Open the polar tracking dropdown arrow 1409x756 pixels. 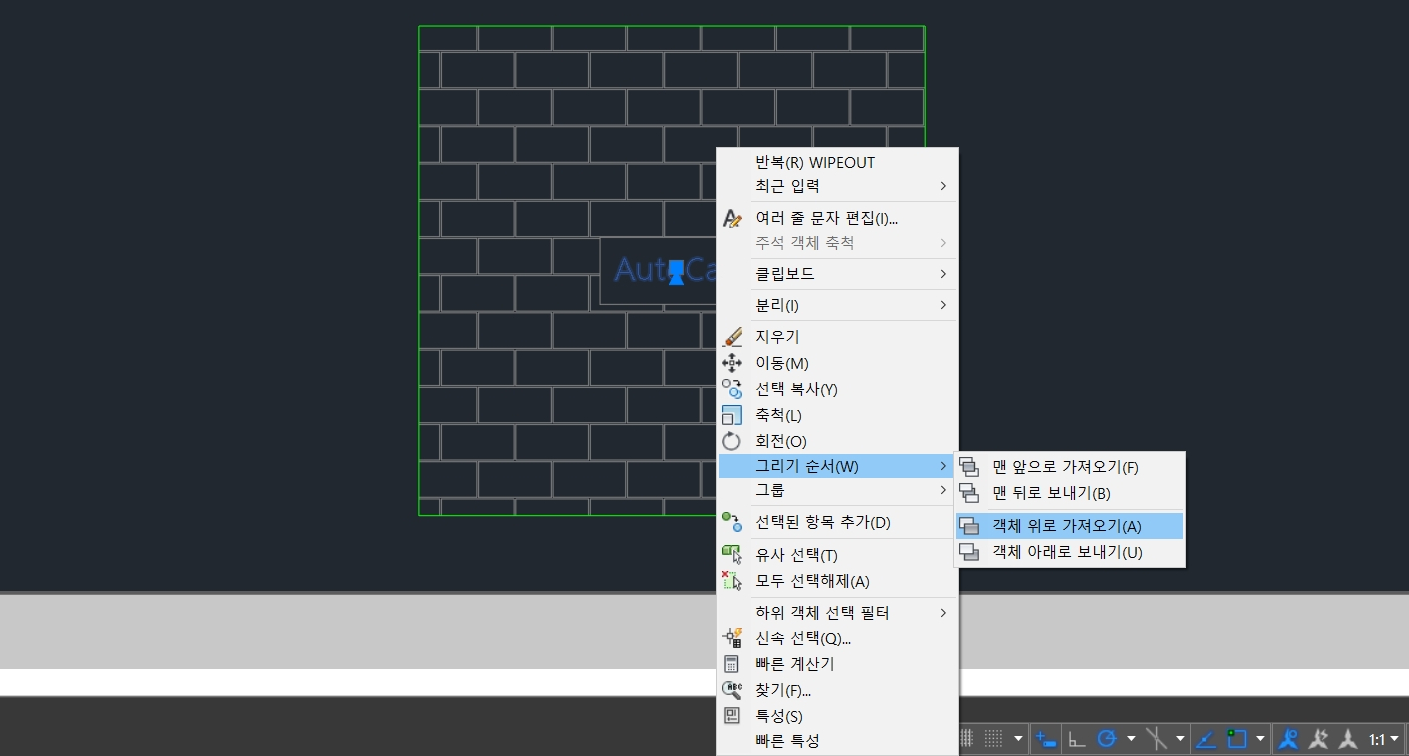(1131, 738)
